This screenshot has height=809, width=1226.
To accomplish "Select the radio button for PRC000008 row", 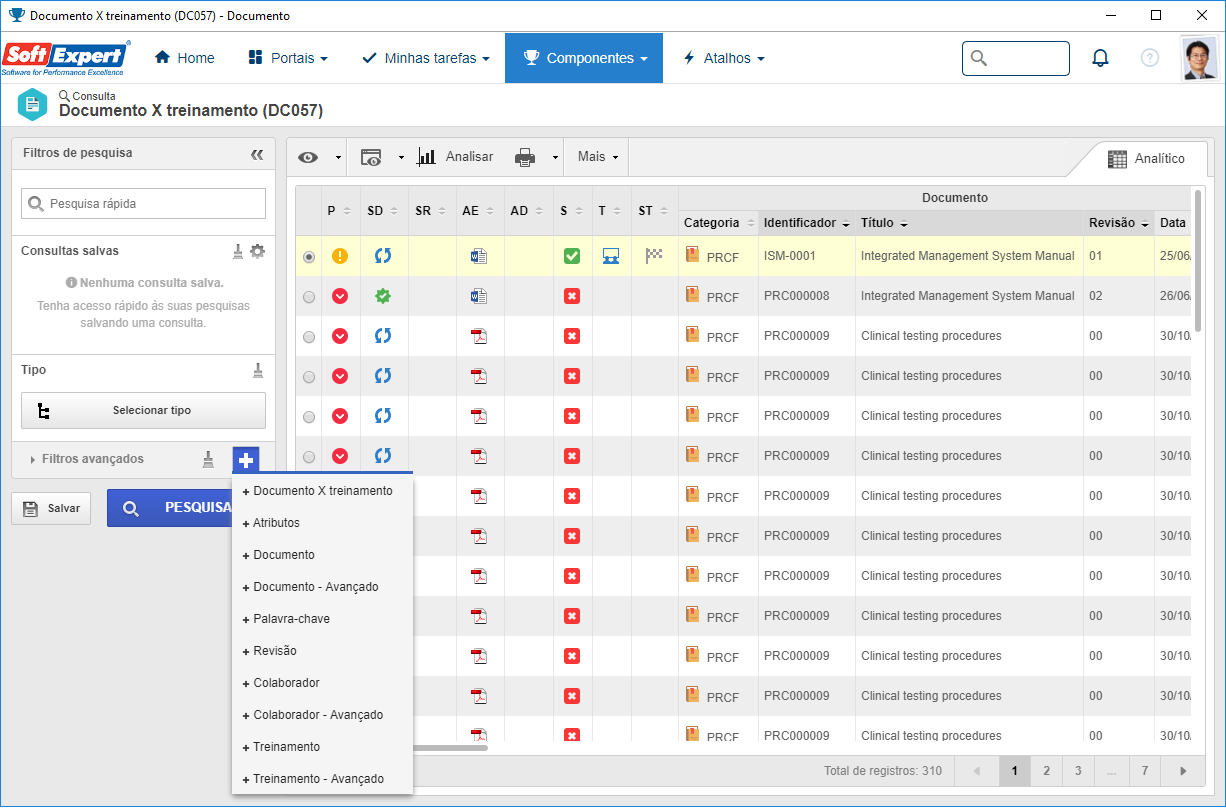I will point(309,297).
